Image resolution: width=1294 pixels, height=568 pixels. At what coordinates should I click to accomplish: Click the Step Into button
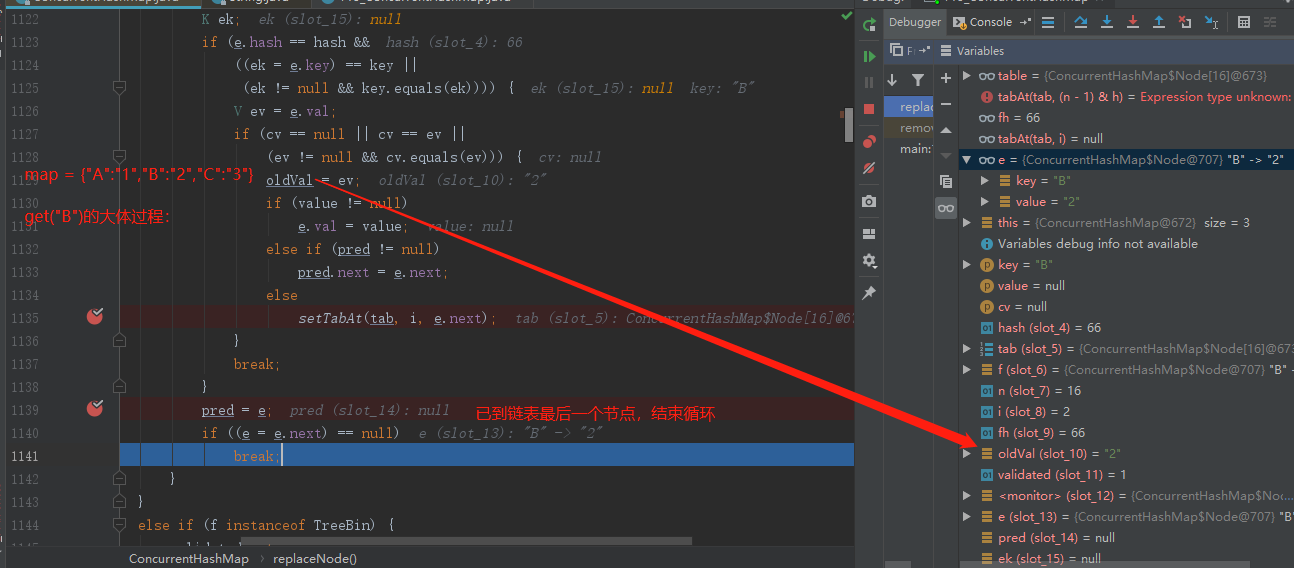pyautogui.click(x=1107, y=22)
